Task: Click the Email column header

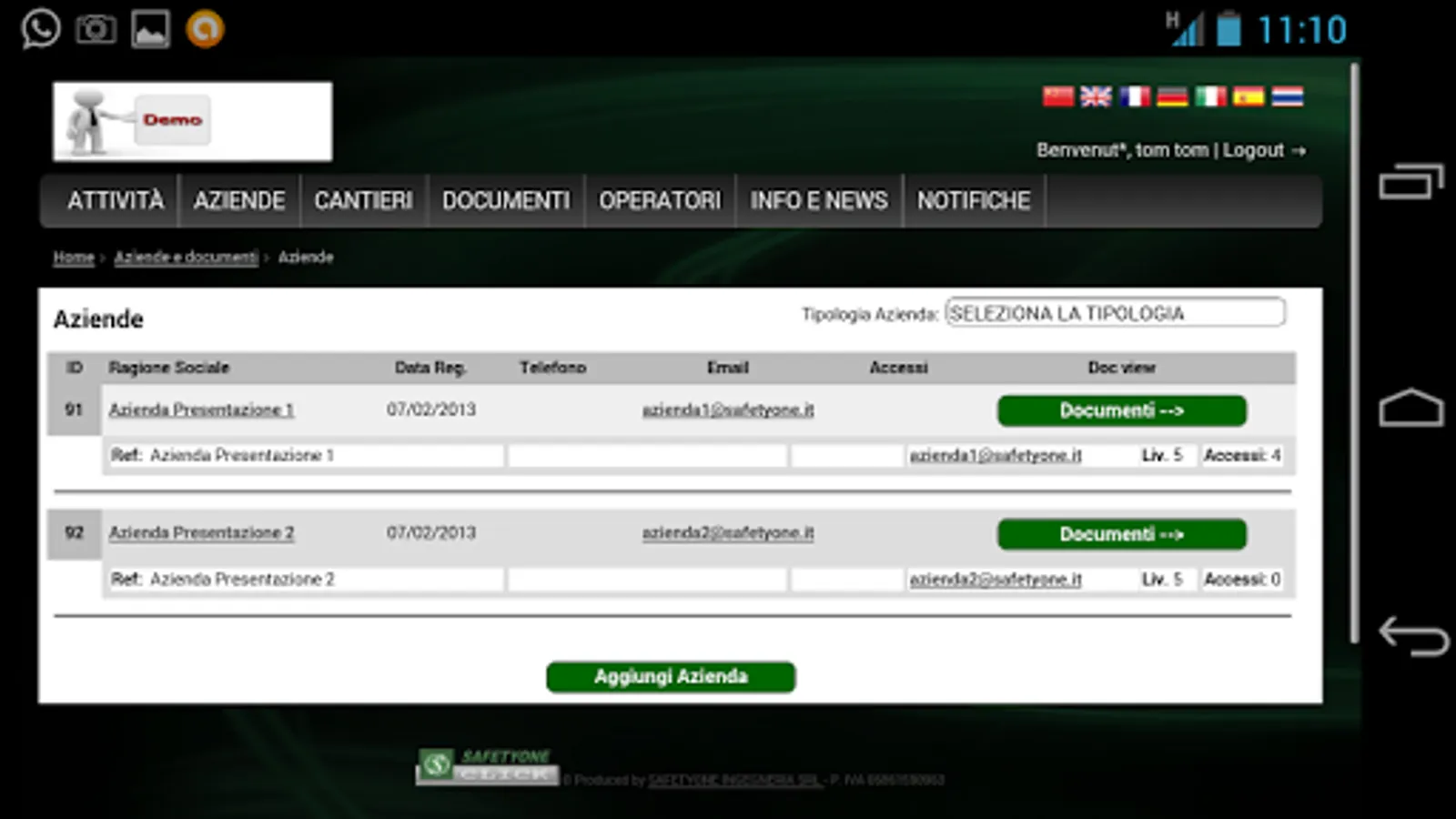Action: 728,368
